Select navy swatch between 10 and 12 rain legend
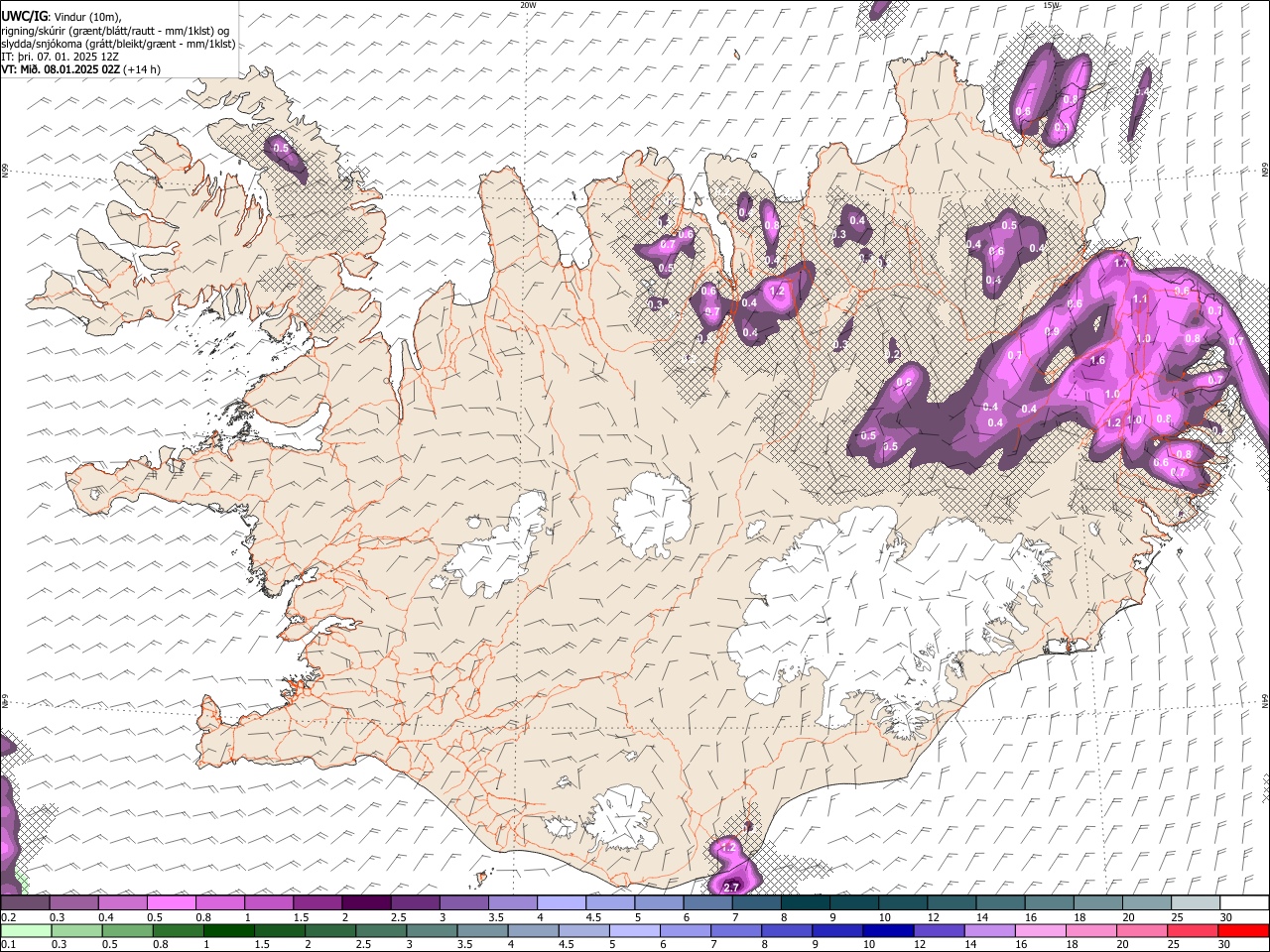Image resolution: width=1270 pixels, height=952 pixels. tap(887, 931)
